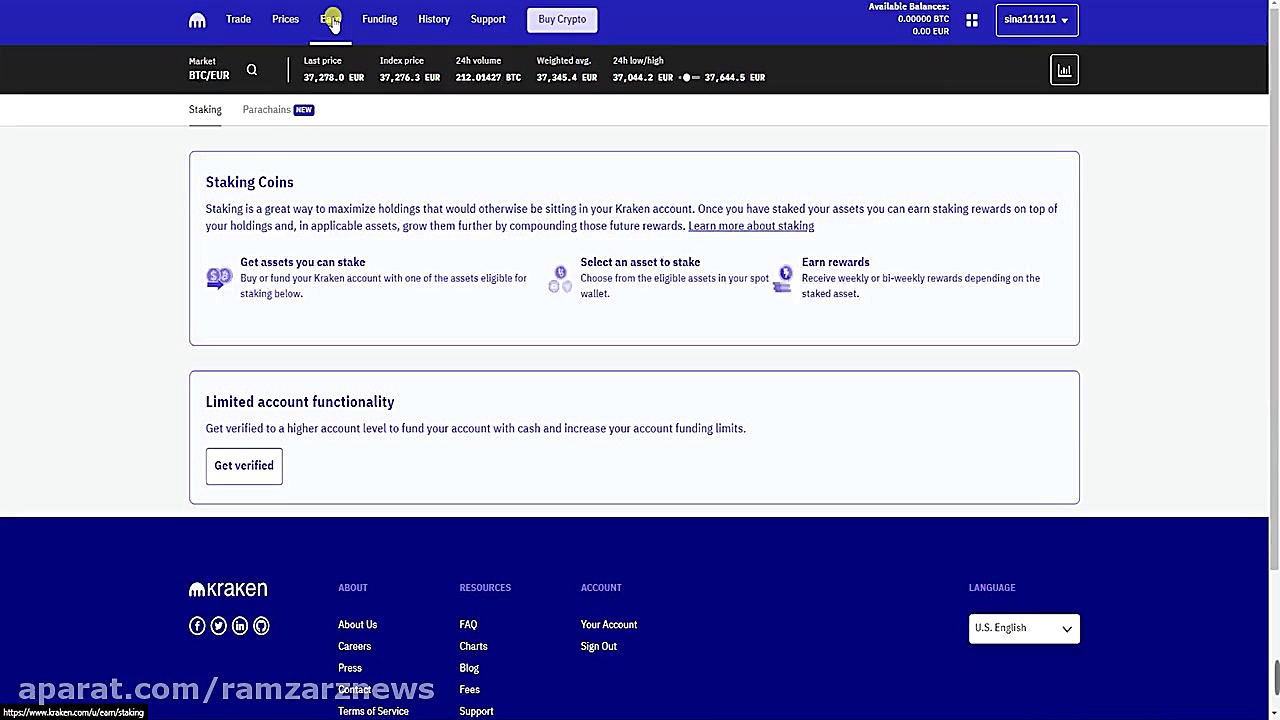Click the Limited account functionality heading

pyautogui.click(x=300, y=402)
